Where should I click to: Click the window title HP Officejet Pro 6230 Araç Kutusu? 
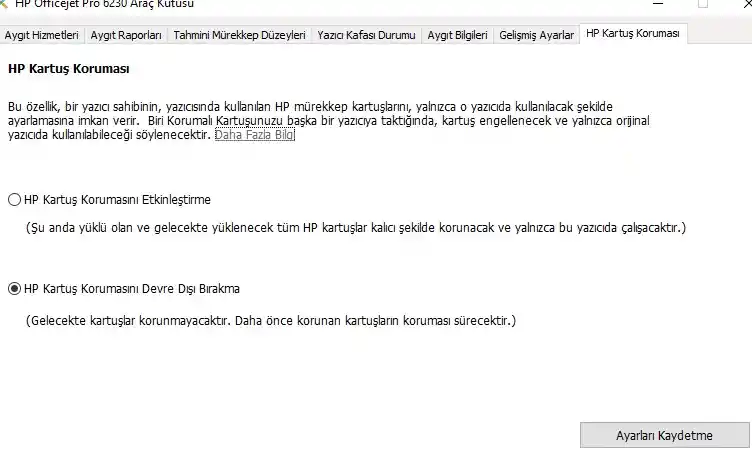pyautogui.click(x=105, y=4)
